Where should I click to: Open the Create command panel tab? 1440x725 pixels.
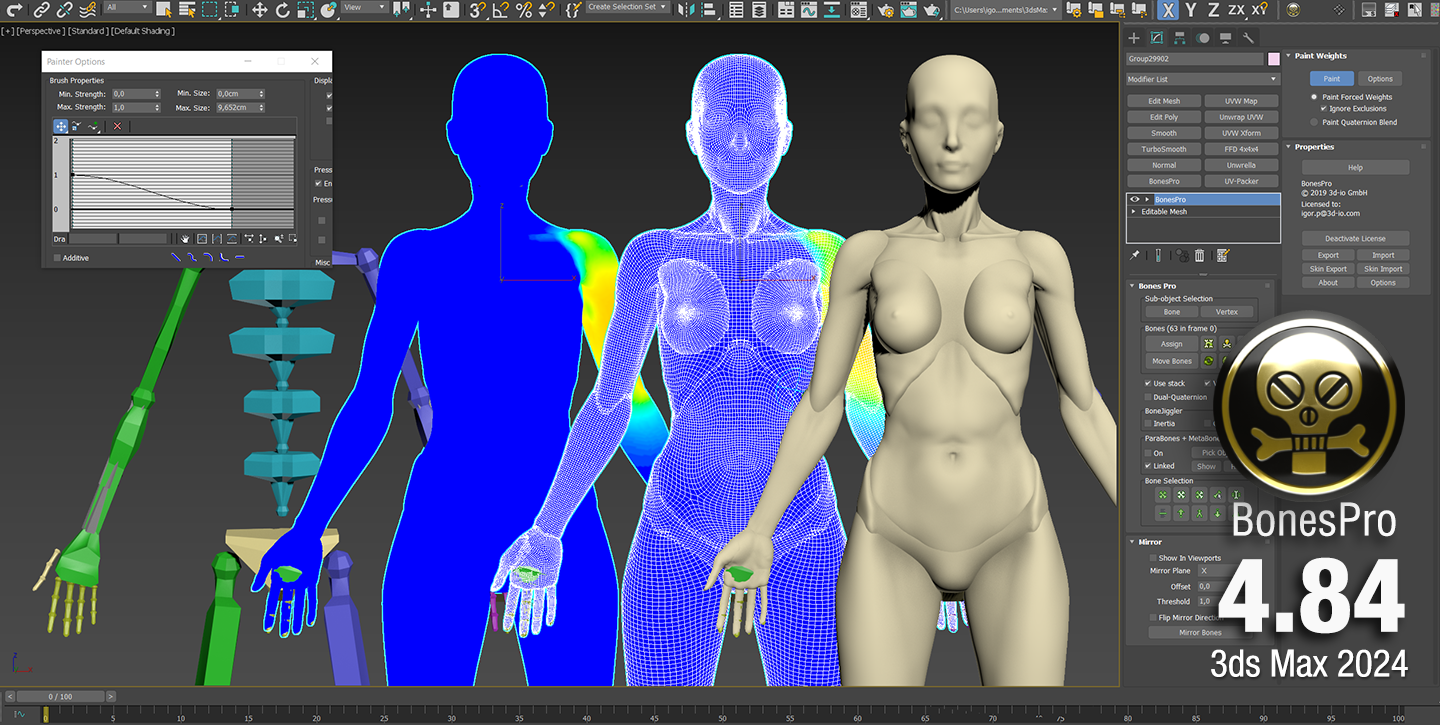click(x=1134, y=38)
